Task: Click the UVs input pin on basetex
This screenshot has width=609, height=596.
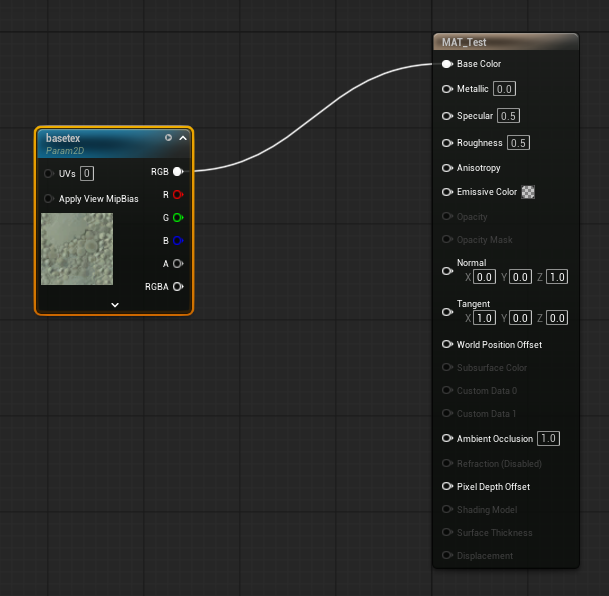Action: coord(49,173)
